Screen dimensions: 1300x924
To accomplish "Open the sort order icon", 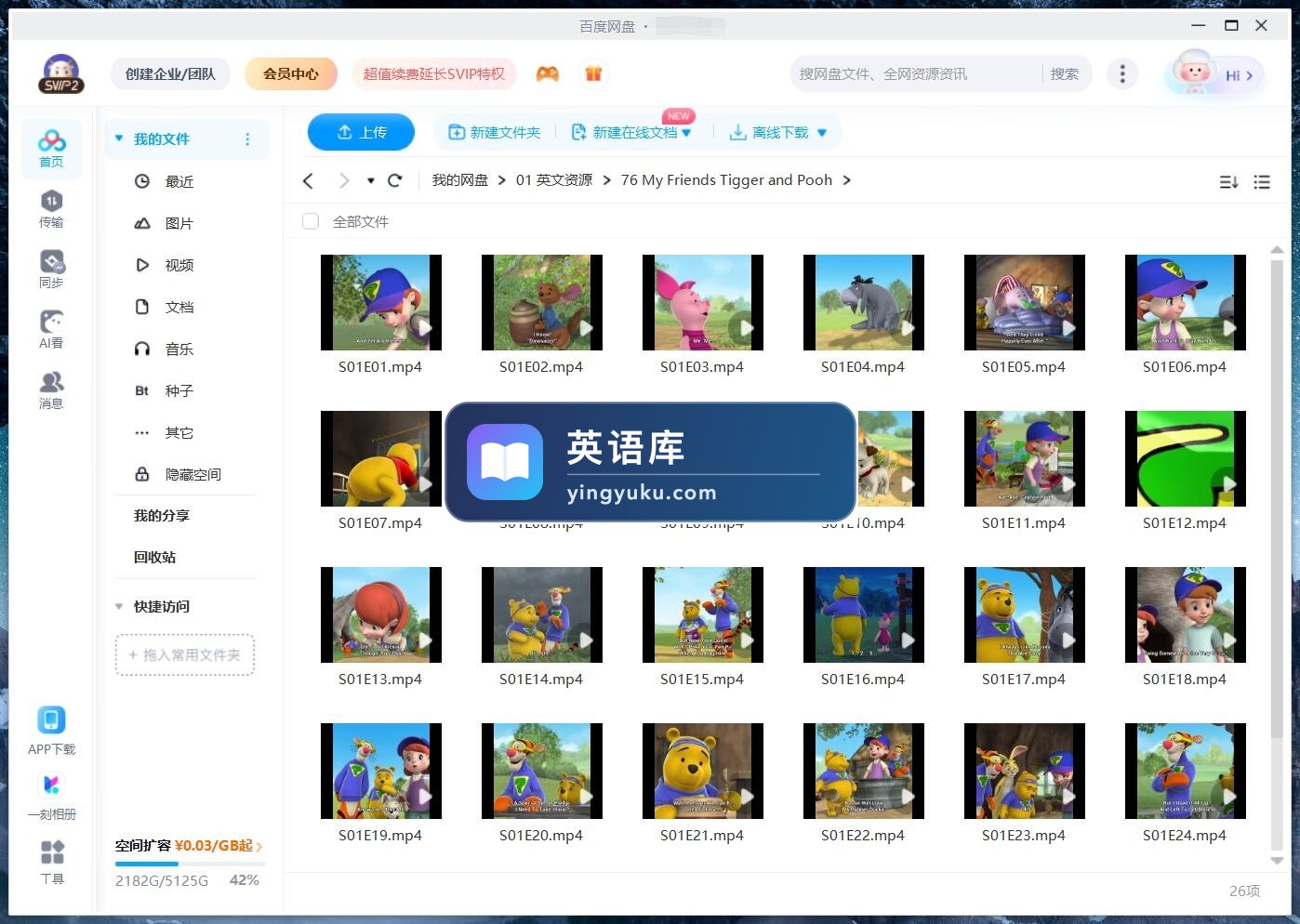I will click(x=1228, y=182).
